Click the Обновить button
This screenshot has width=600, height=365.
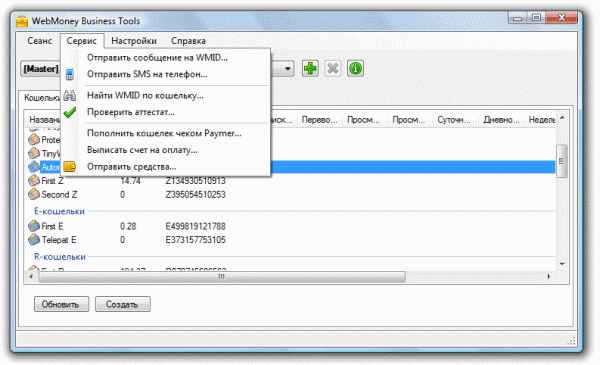point(61,304)
